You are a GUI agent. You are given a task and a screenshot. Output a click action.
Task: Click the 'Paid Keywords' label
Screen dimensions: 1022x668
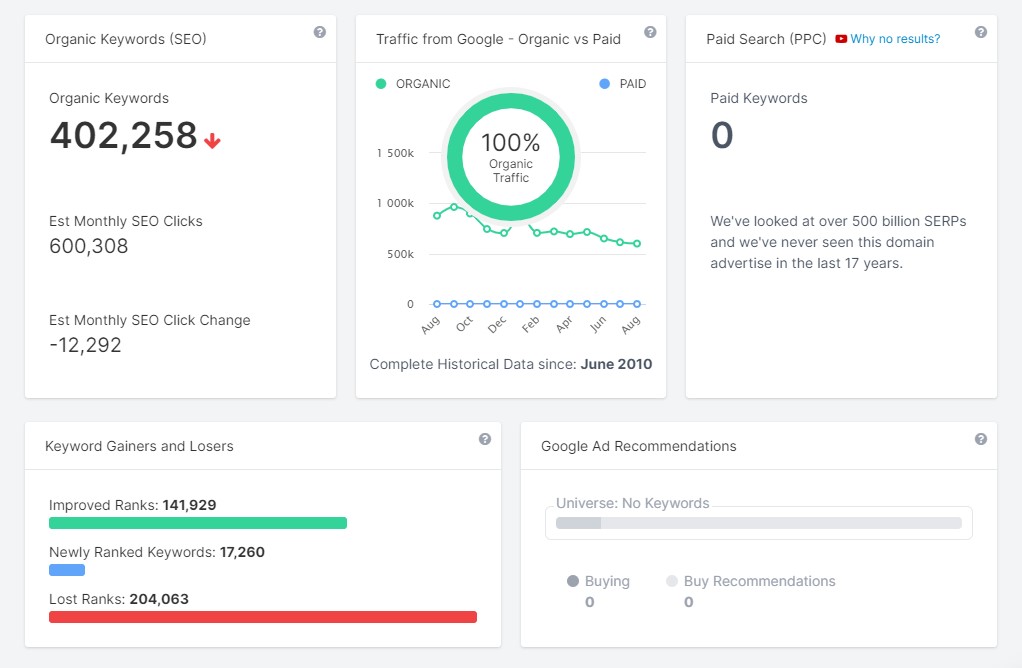(x=759, y=98)
